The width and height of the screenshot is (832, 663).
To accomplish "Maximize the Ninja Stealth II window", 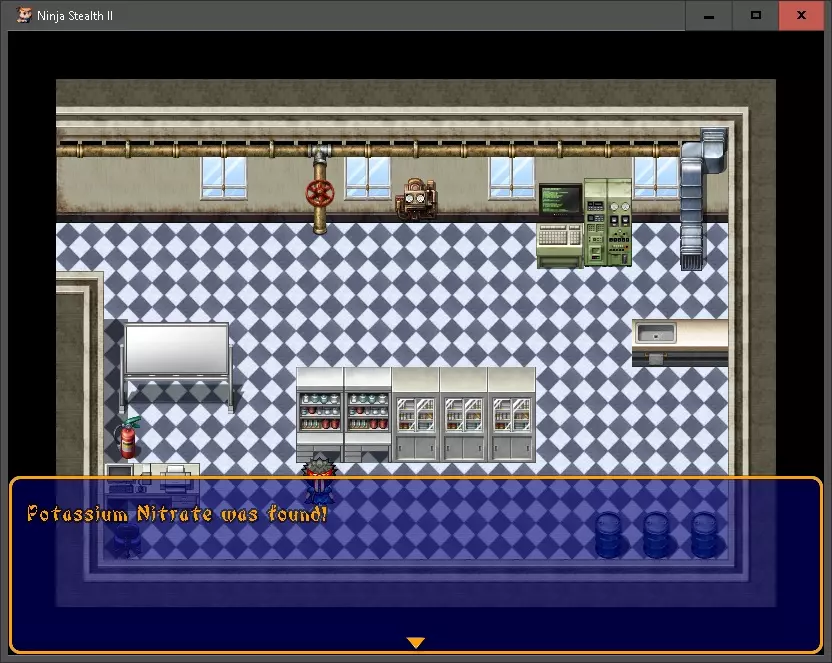I will pyautogui.click(x=756, y=15).
